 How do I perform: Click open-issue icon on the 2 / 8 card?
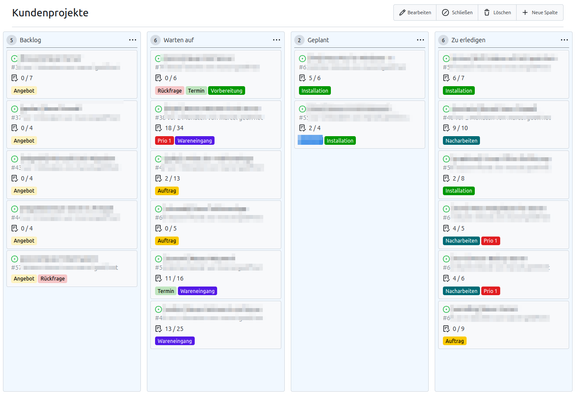pyautogui.click(x=446, y=159)
